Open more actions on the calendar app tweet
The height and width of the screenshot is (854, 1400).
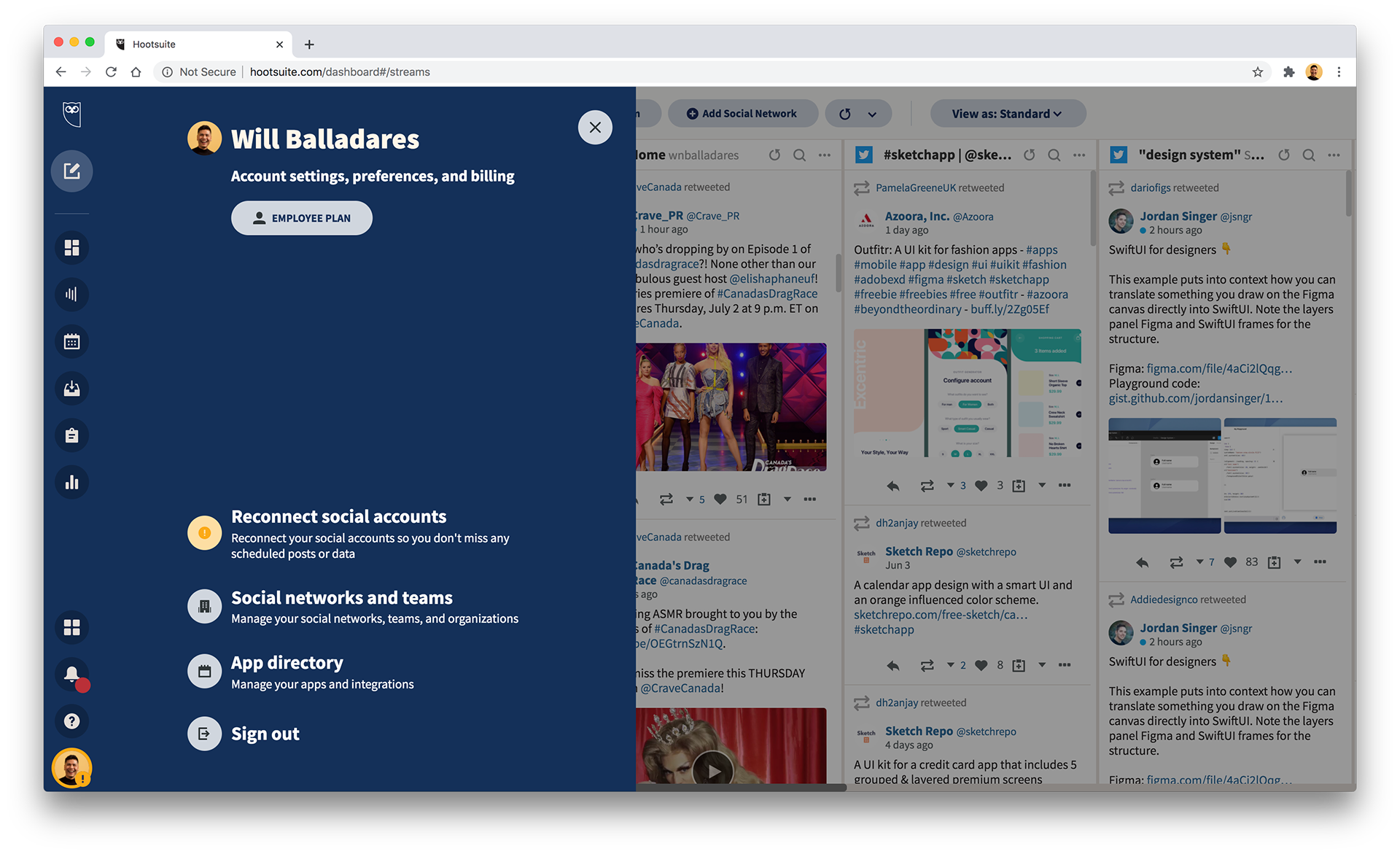point(1065,665)
